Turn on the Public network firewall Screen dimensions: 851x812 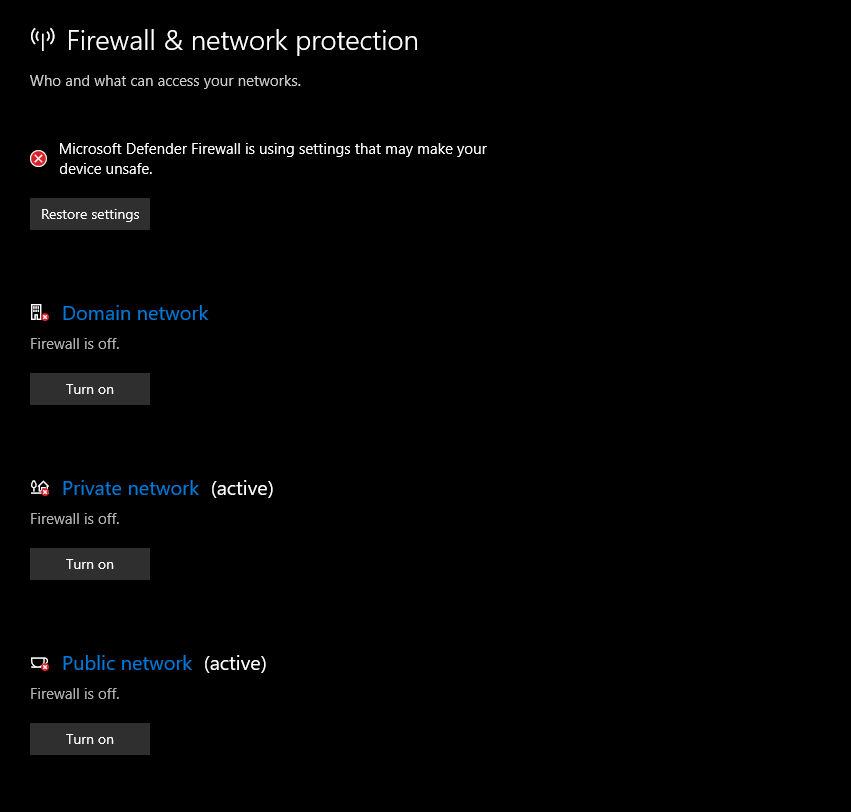[90, 739]
